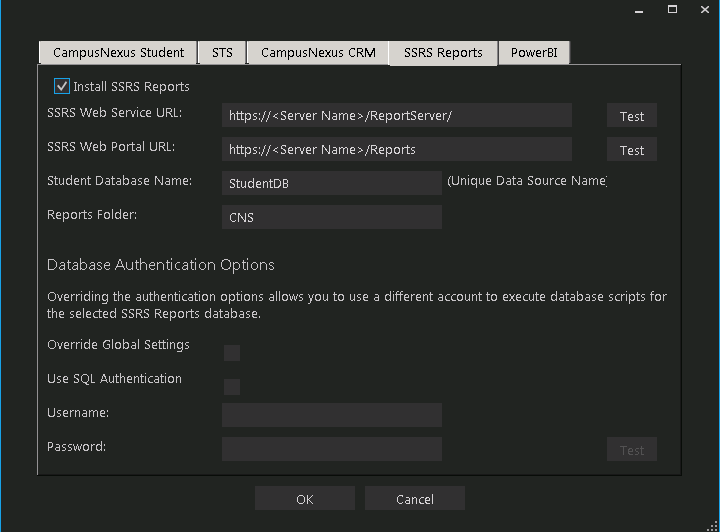Click the Database Authentication Options heading
720x532 pixels.
[x=161, y=265]
